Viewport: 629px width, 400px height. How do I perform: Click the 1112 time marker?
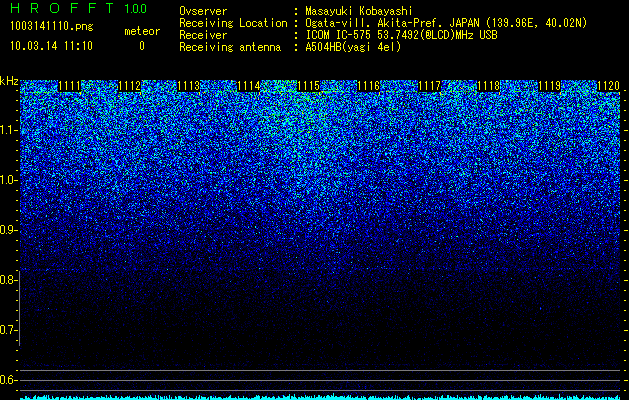[x=130, y=86]
